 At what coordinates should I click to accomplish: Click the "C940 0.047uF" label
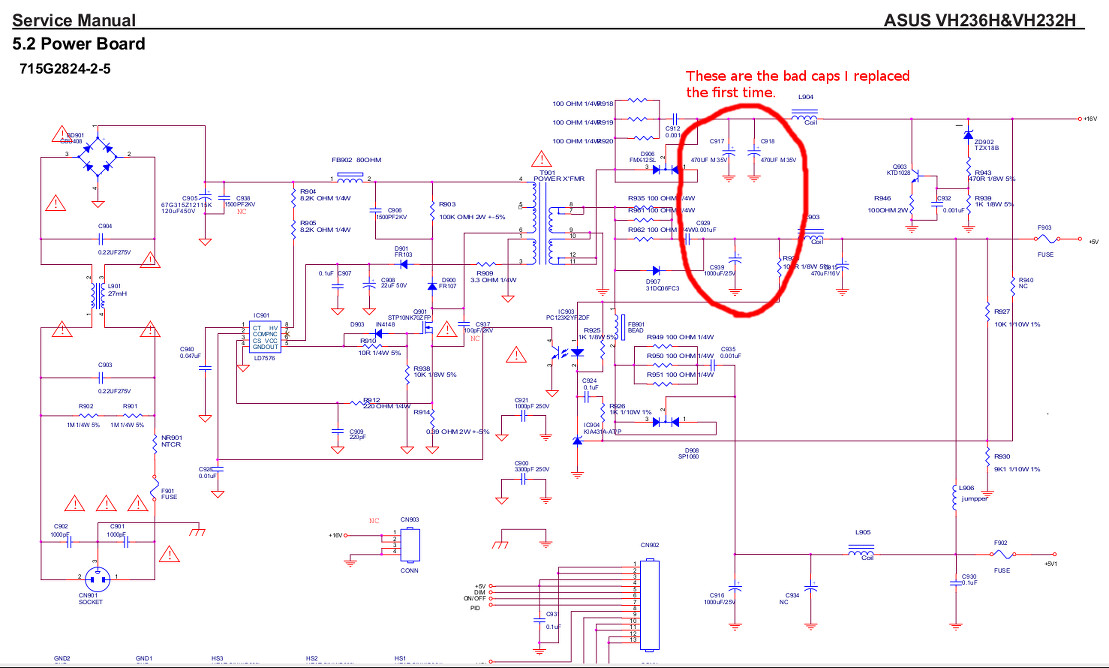click(190, 352)
